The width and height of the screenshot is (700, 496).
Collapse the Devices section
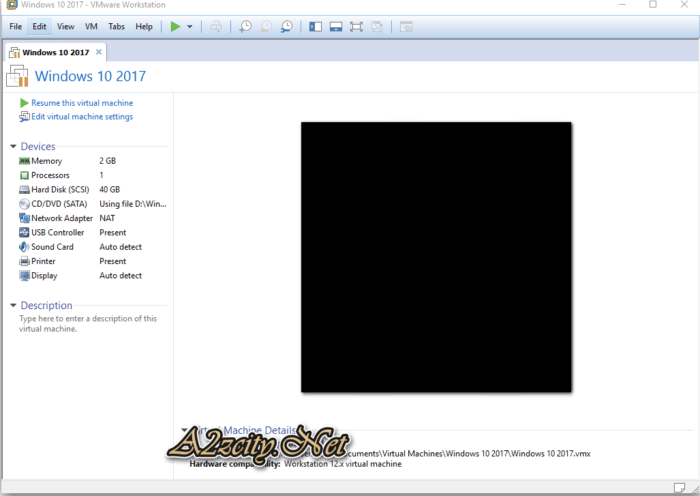pos(13,146)
